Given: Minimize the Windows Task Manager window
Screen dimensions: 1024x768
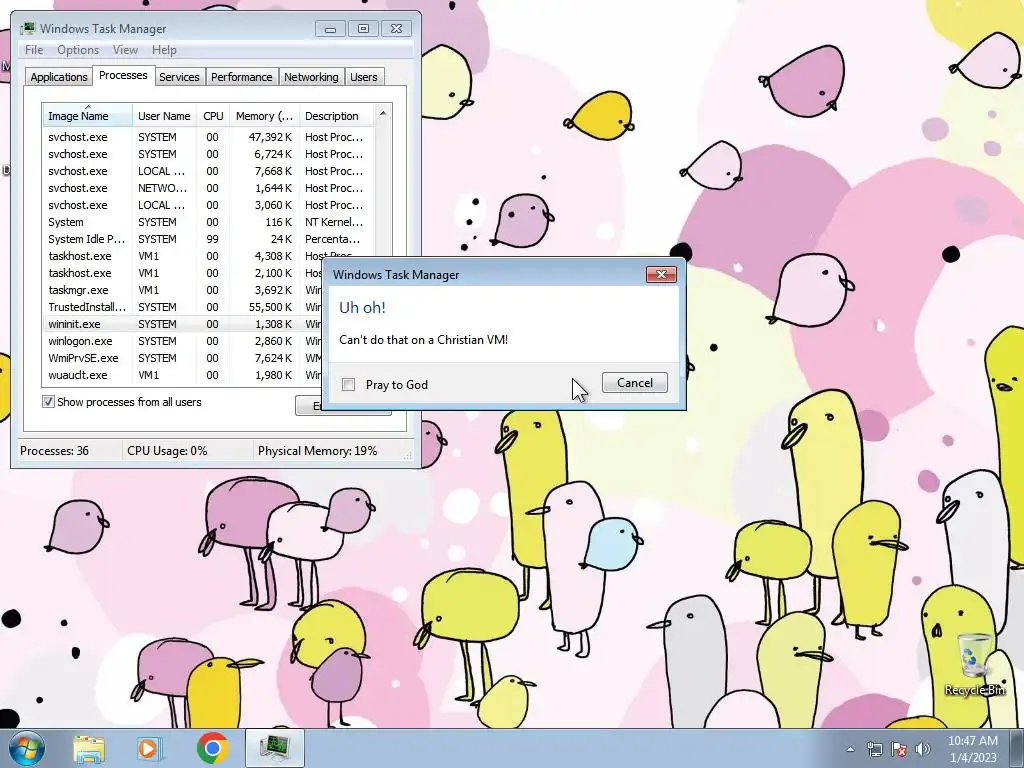Looking at the screenshot, I should pos(330,29).
